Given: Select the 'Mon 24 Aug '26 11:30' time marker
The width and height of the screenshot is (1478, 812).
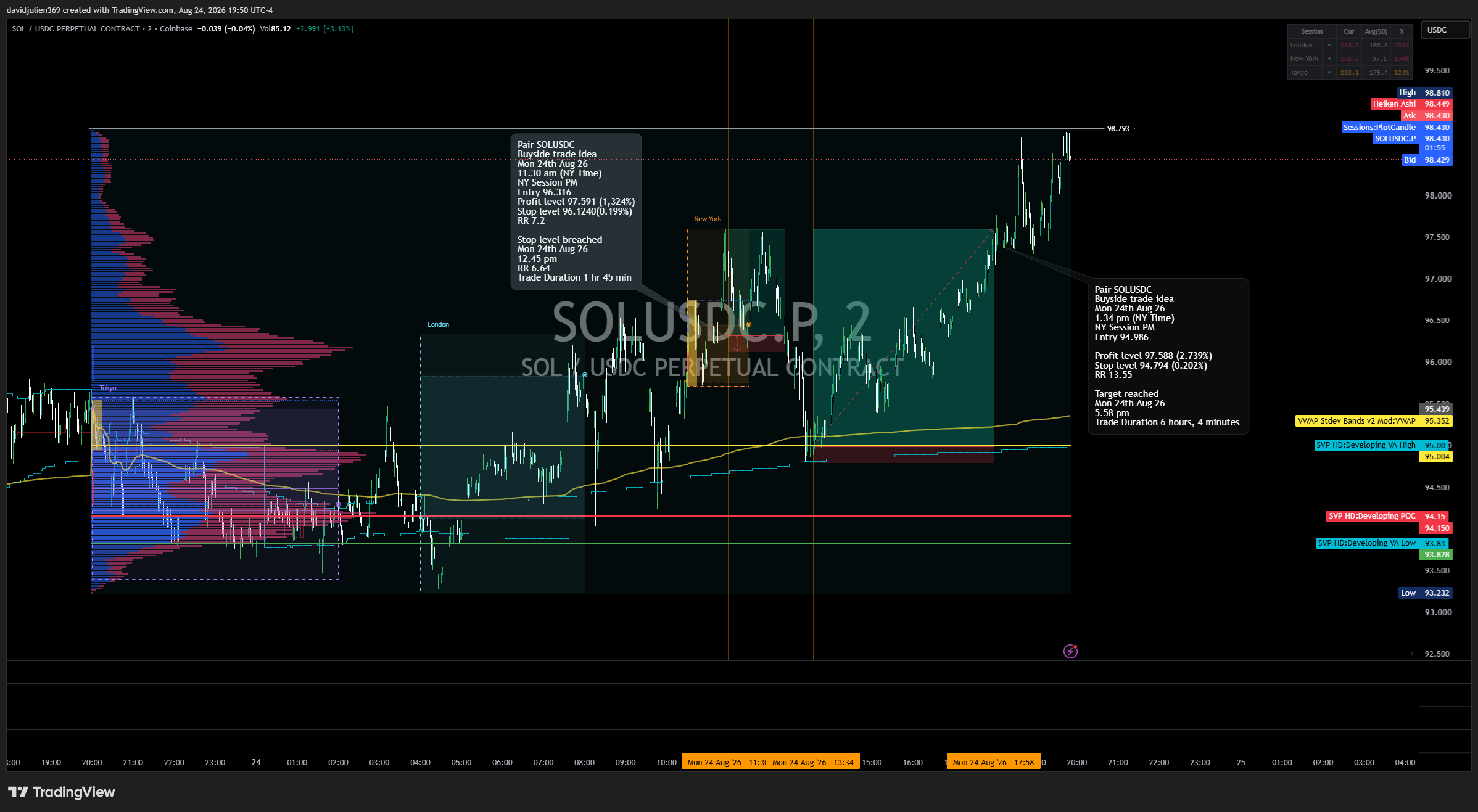Looking at the screenshot, I should pos(724,763).
